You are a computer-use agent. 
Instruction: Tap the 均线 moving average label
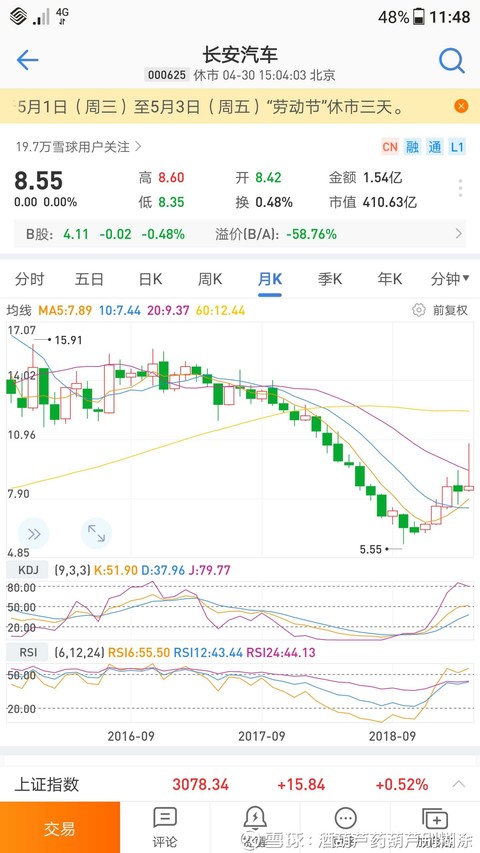[x=19, y=311]
